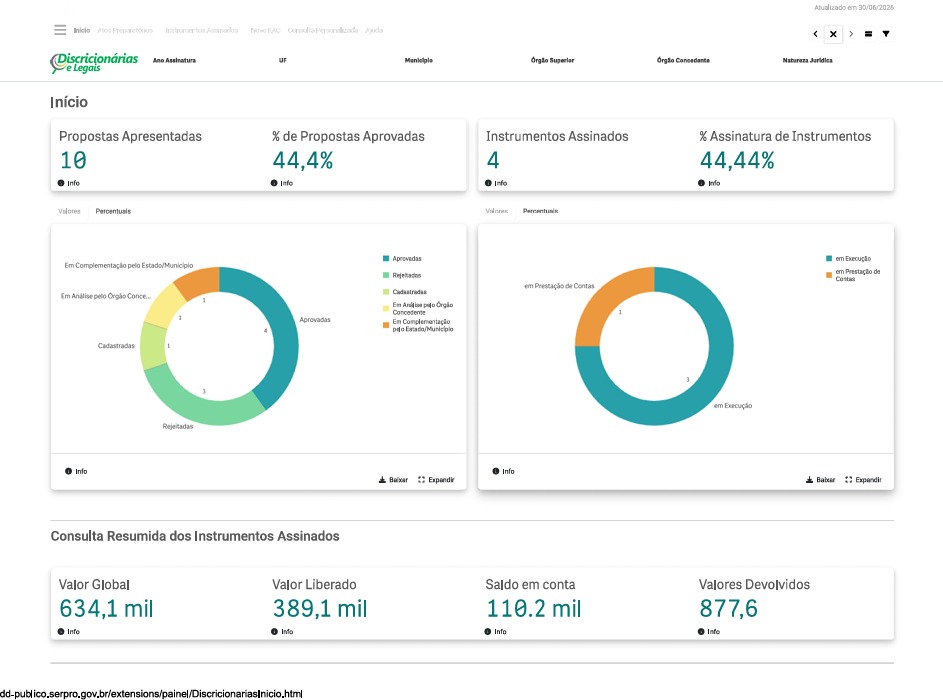The width and height of the screenshot is (943, 700).
Task: Go to Atos Preparatórios menu
Action: coord(125,30)
